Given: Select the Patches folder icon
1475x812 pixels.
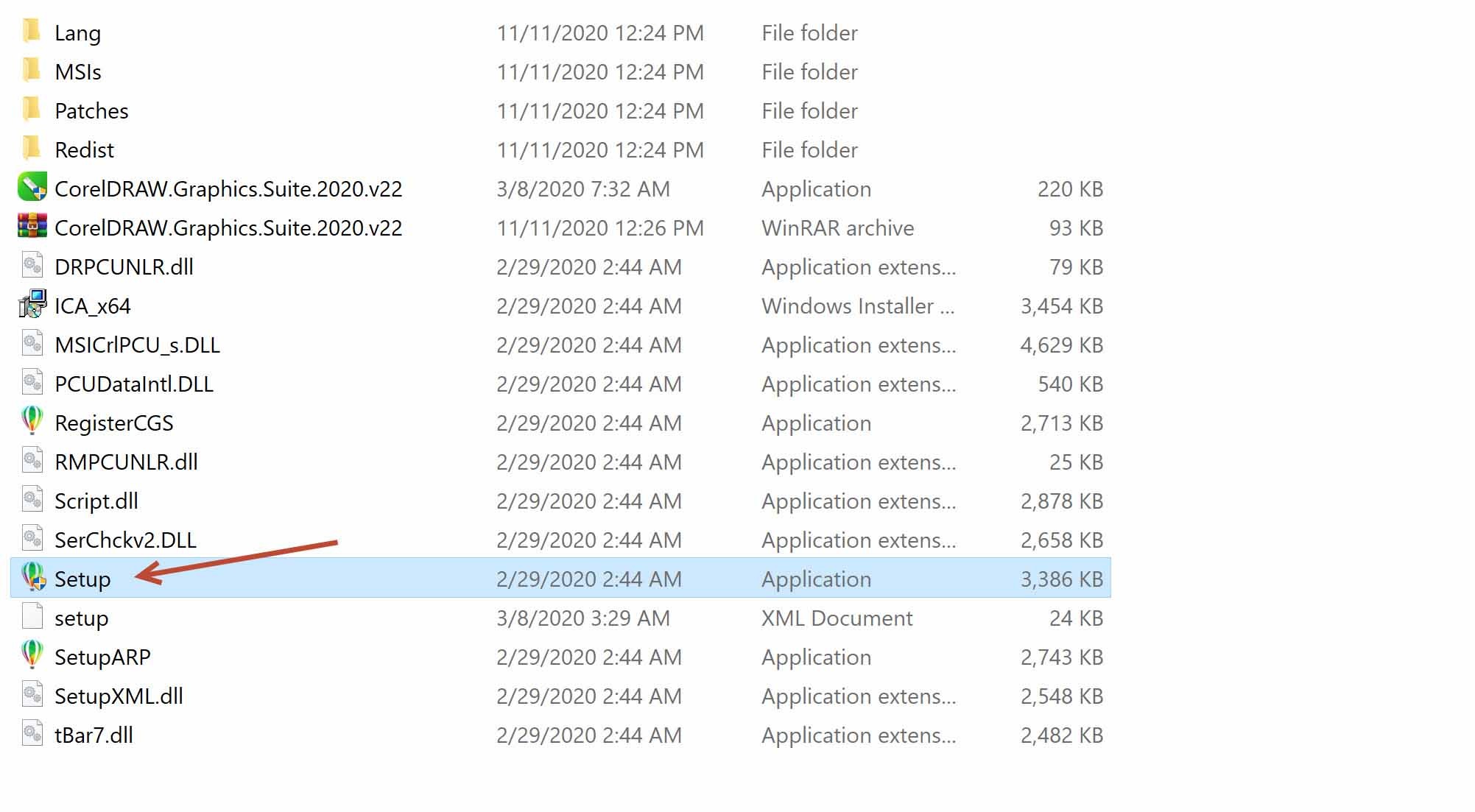Looking at the screenshot, I should [x=32, y=110].
